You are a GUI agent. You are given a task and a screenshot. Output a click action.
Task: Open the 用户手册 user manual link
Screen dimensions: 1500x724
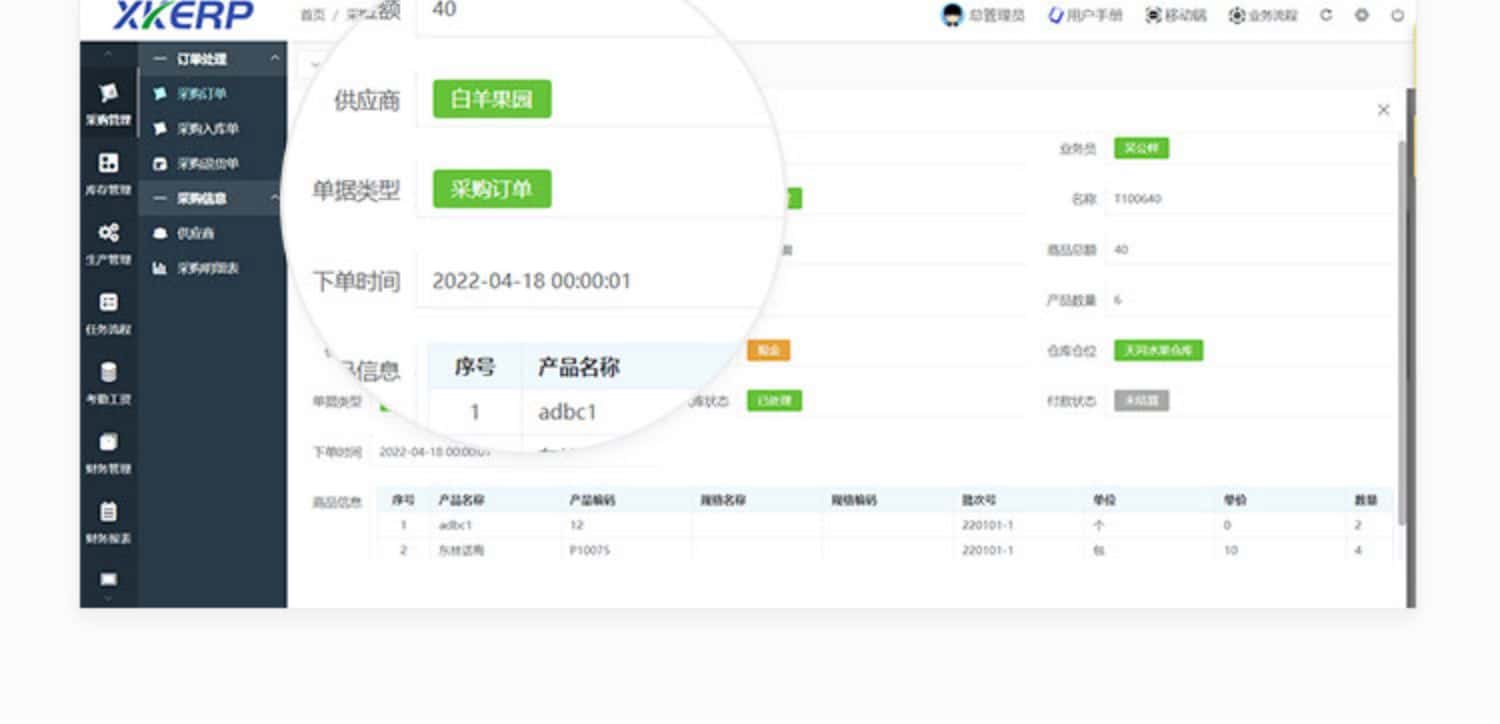1085,15
